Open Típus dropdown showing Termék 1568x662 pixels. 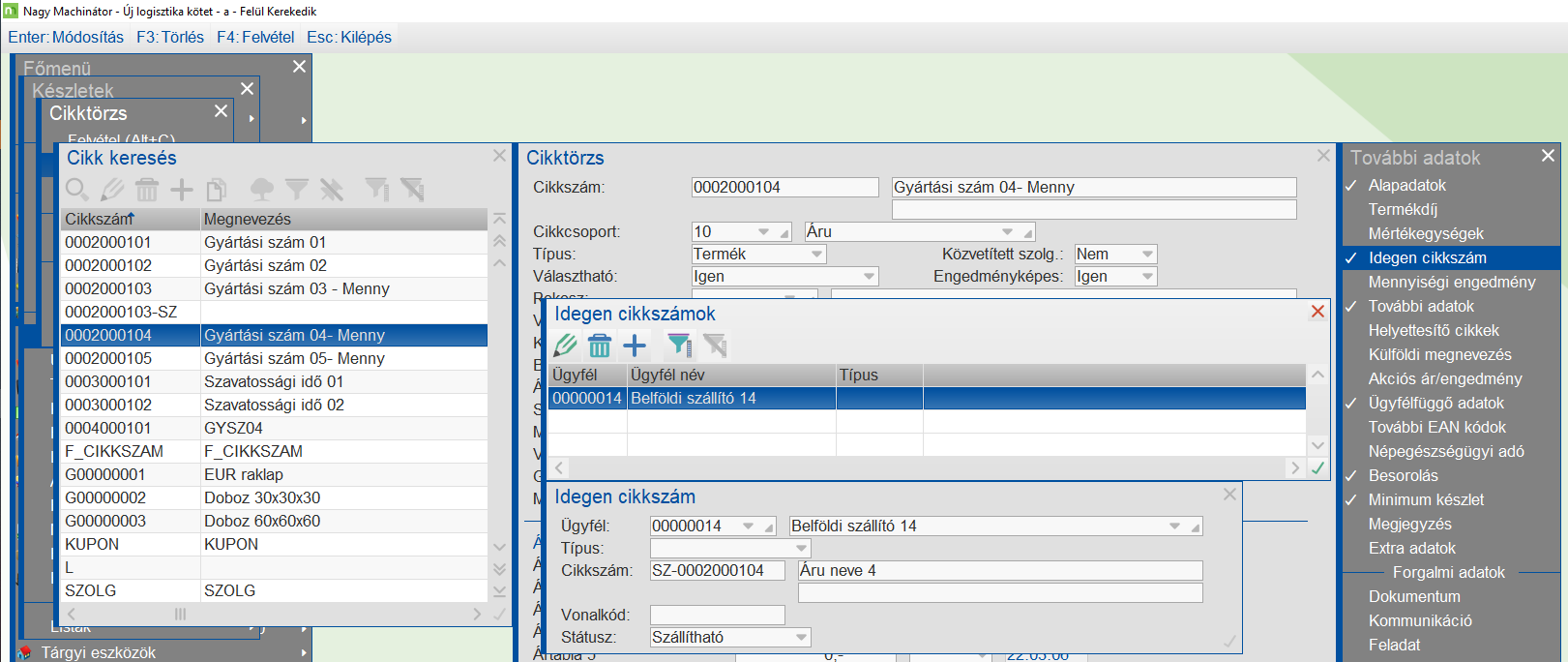[x=816, y=255]
